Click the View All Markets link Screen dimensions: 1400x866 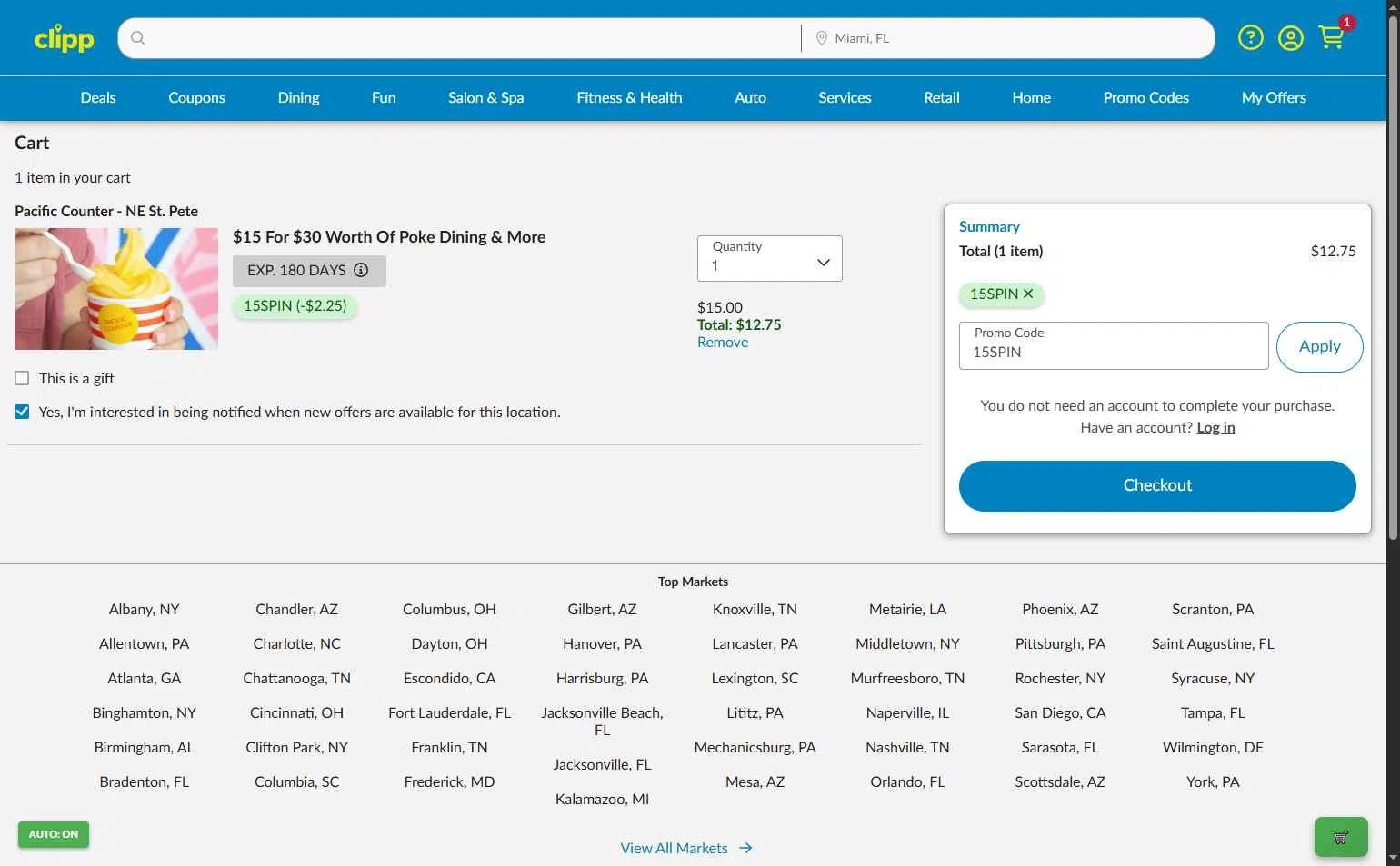(675, 848)
